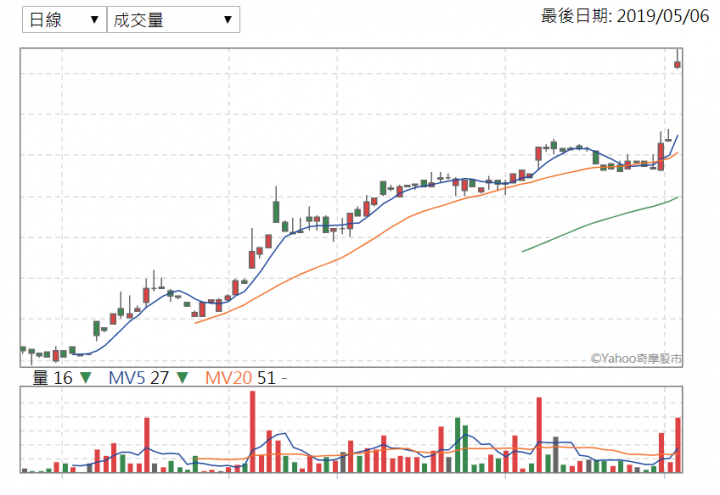Click the green long-term moving average line
Screen dimensions: 720x495
(600, 224)
